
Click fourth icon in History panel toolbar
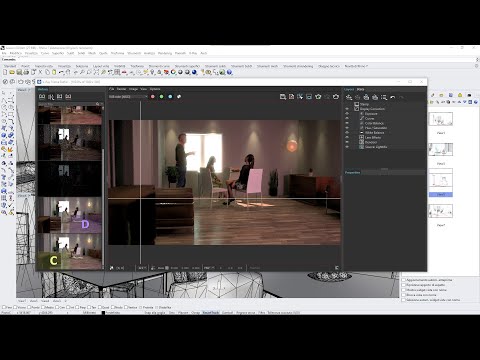68,97
